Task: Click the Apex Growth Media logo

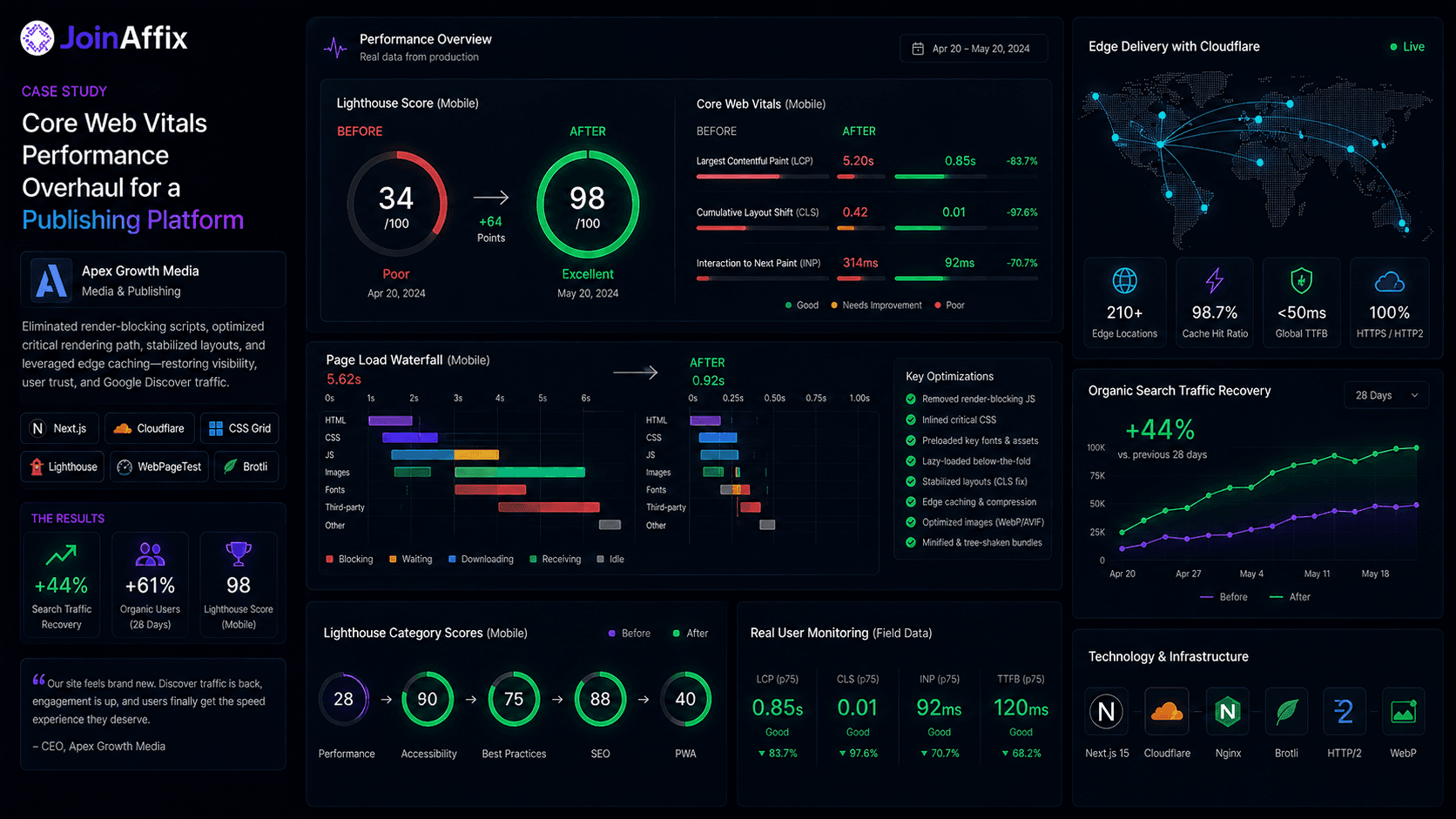Action: 51,280
